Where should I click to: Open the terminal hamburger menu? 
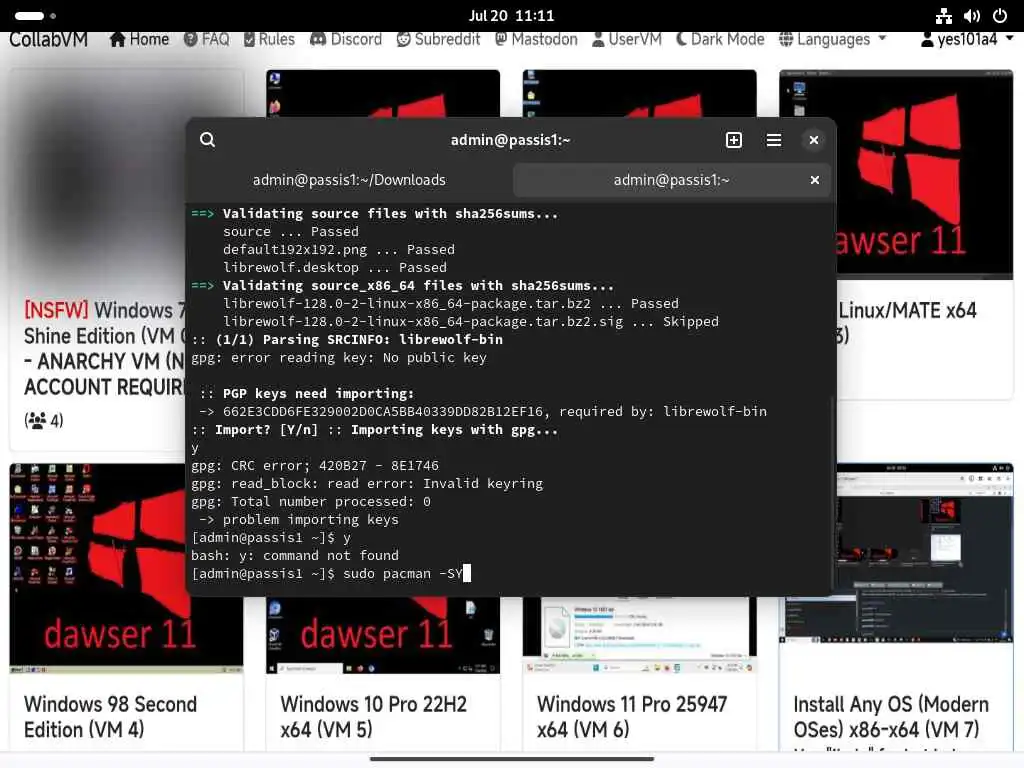click(x=773, y=140)
